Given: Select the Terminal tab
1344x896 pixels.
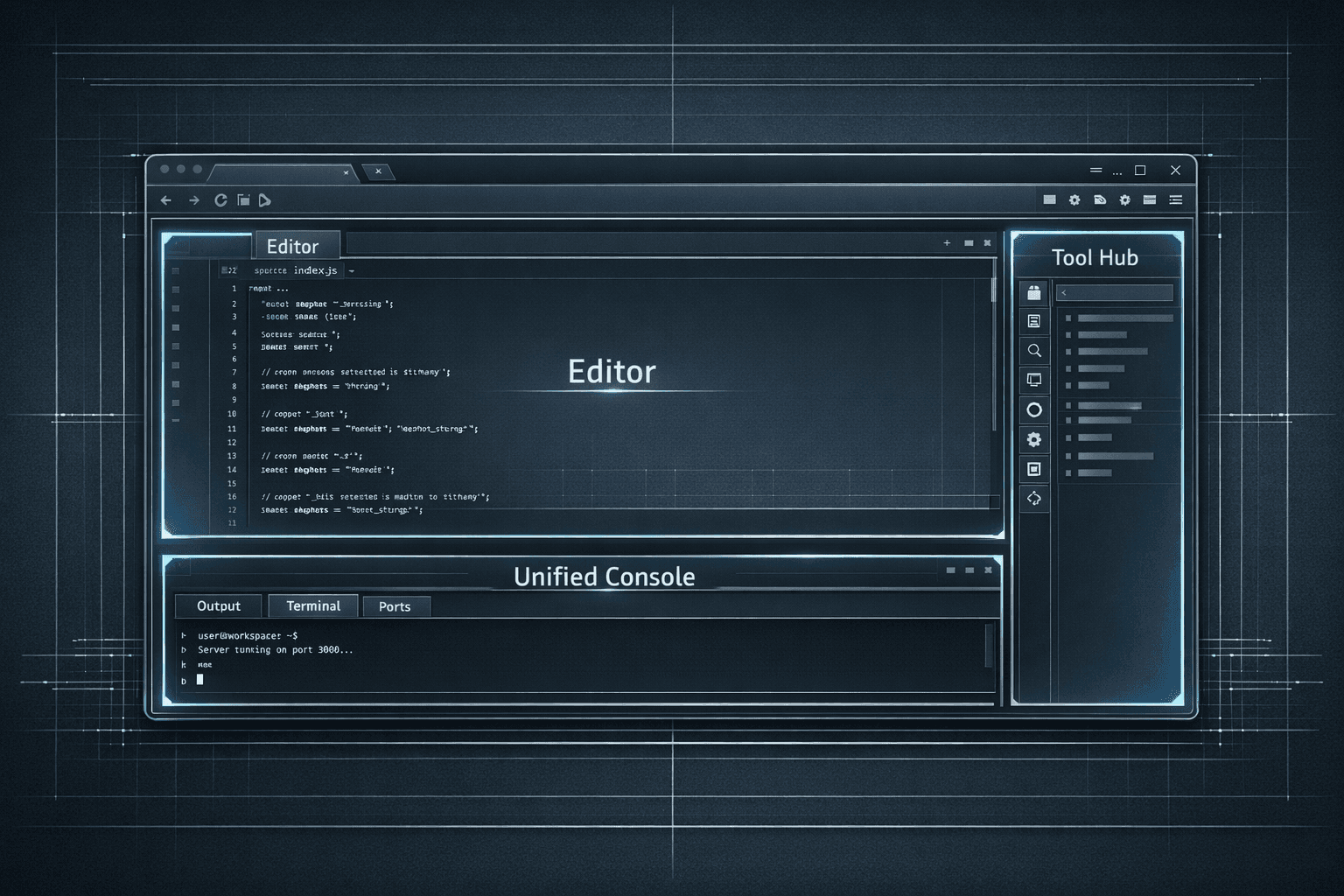Looking at the screenshot, I should click(313, 606).
